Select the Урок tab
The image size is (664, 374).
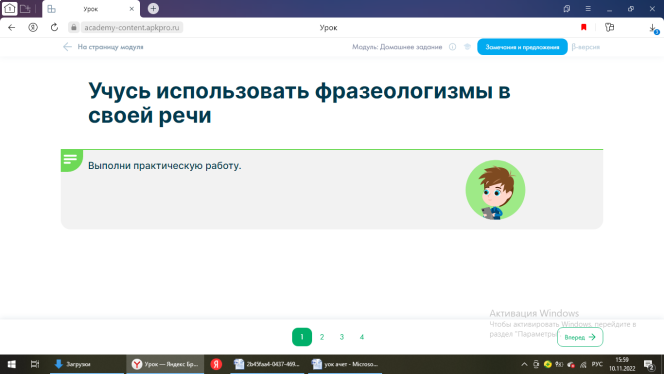(91, 9)
